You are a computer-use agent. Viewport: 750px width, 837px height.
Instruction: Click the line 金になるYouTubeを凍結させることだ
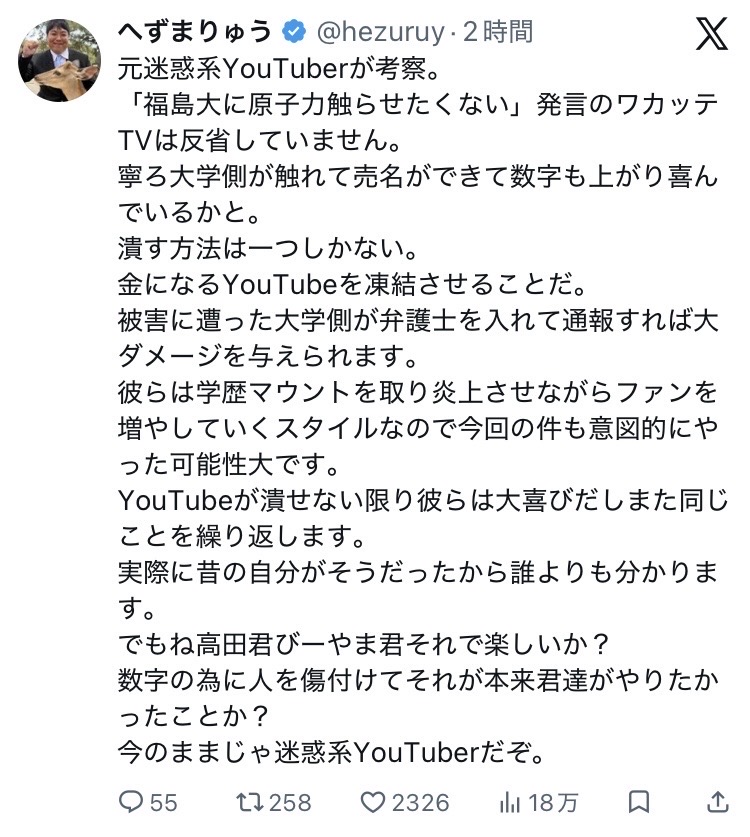point(352,284)
